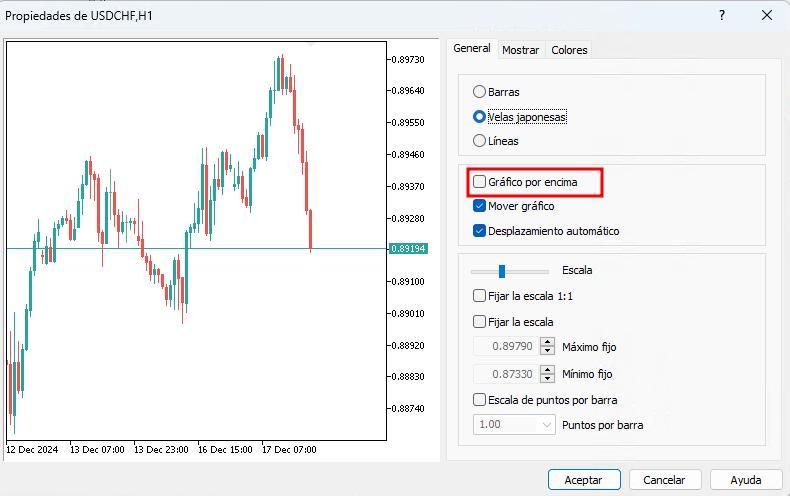This screenshot has height=496, width=790.
Task: Click the 12 Dec 2024 date label
Action: (32, 450)
